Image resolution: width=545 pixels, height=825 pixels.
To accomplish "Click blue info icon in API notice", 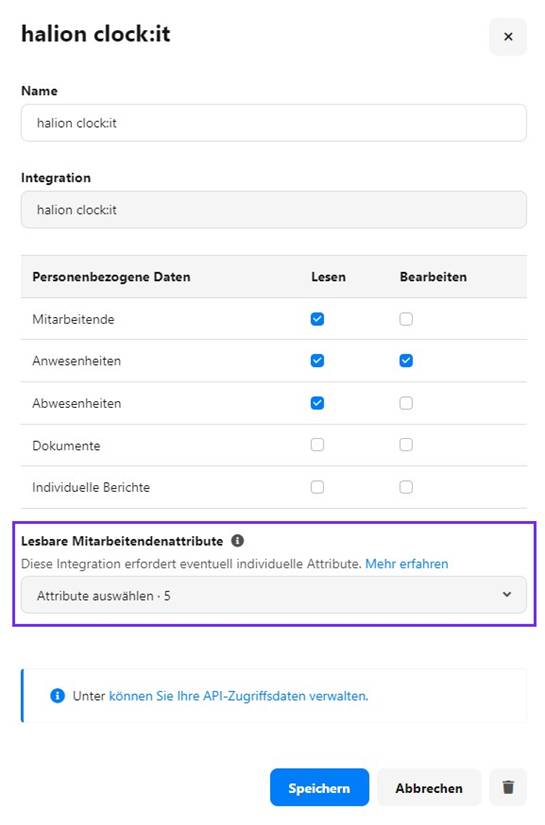I will [x=57, y=696].
